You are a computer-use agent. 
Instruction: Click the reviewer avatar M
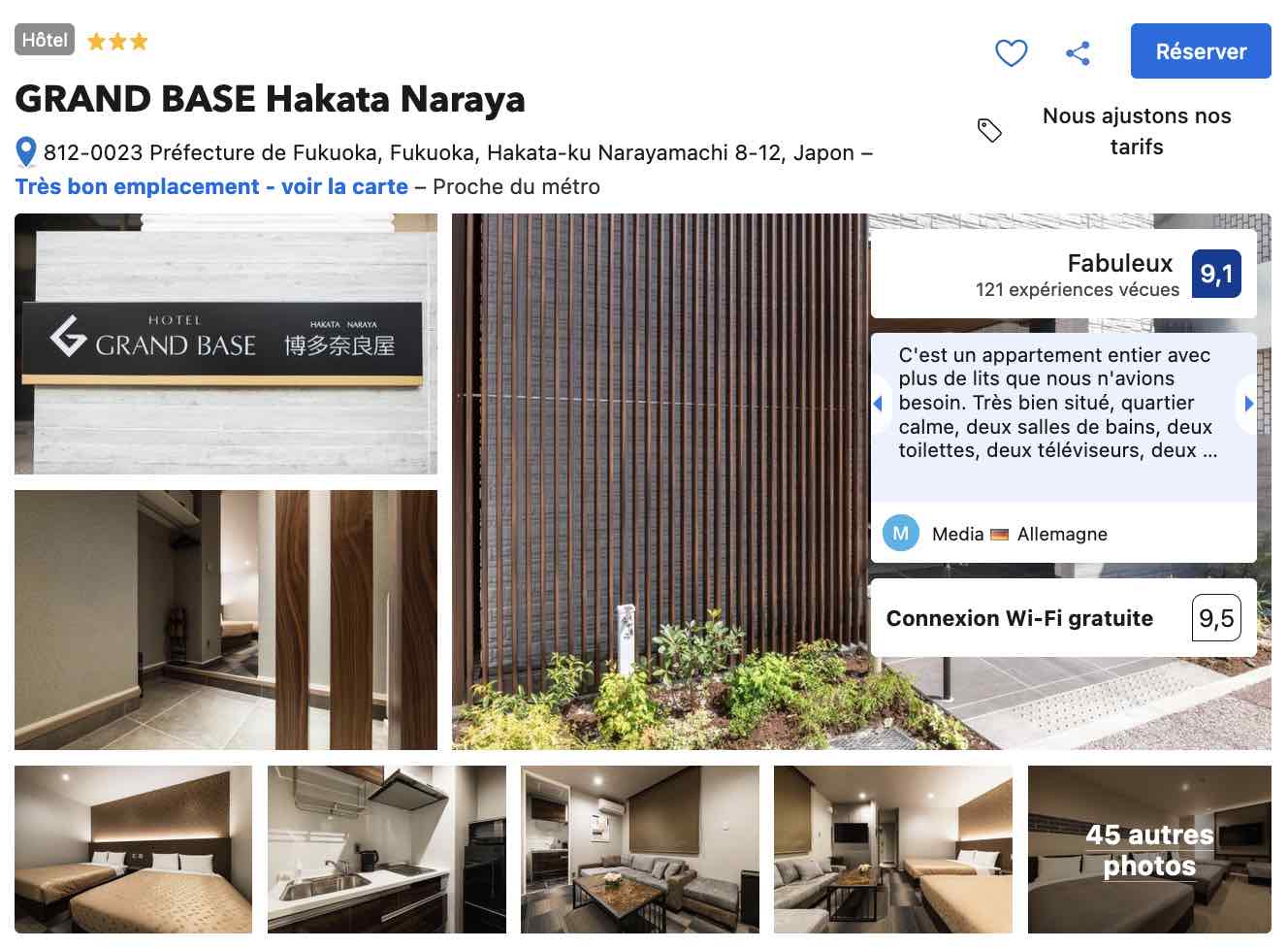point(900,533)
